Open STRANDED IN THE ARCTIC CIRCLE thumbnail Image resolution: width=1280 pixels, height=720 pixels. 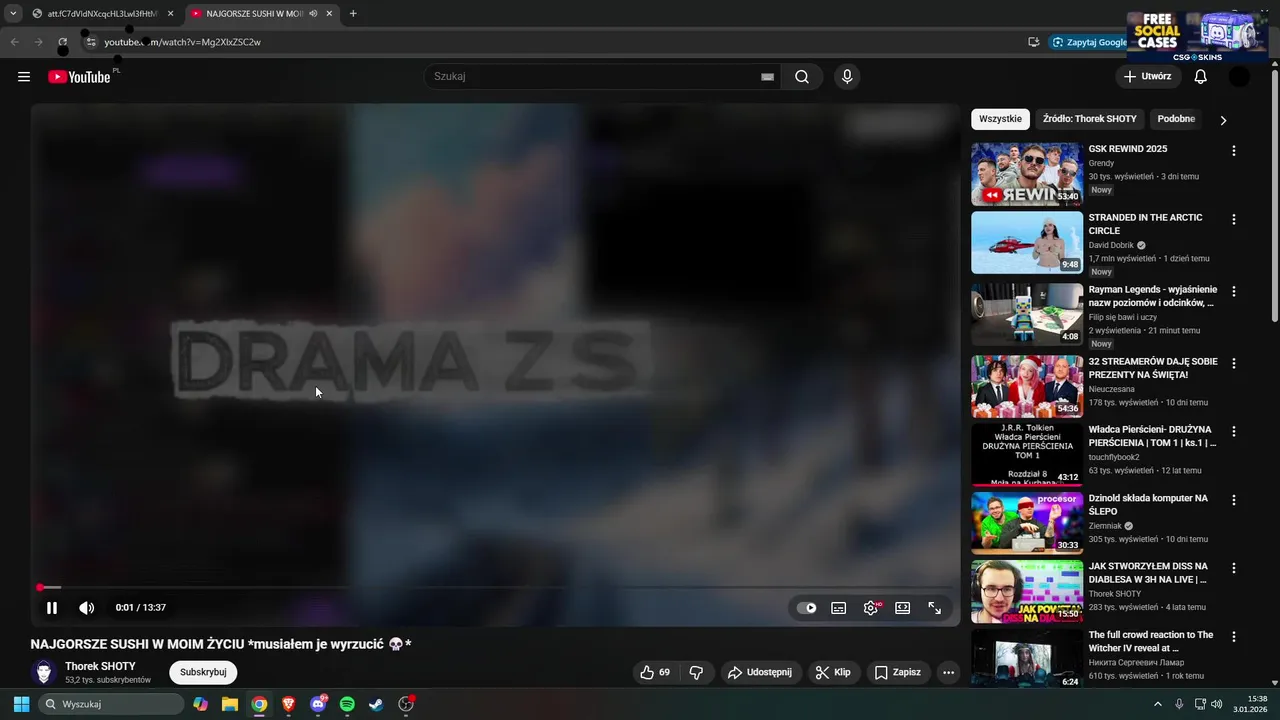[x=1027, y=242]
